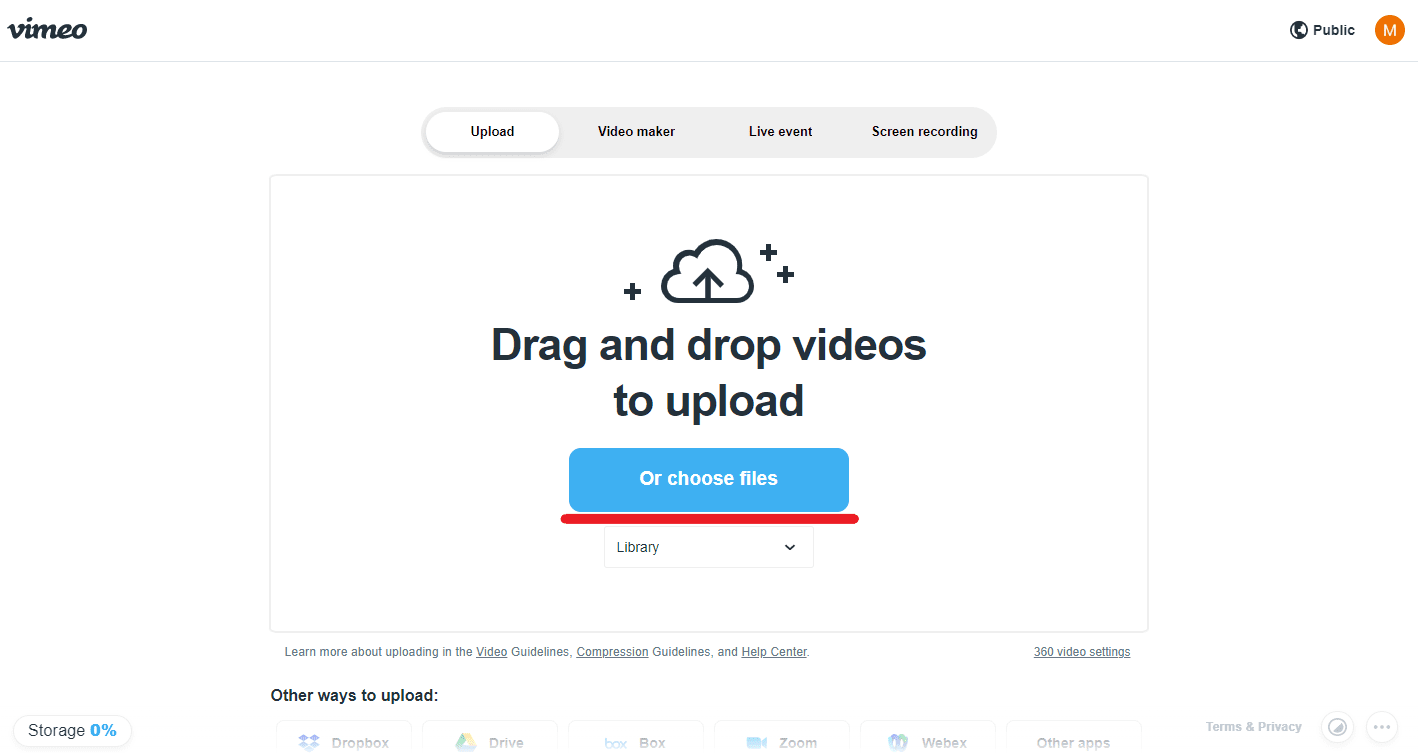1418x753 pixels.
Task: Click the Other ways to upload heading
Action: coord(354,695)
